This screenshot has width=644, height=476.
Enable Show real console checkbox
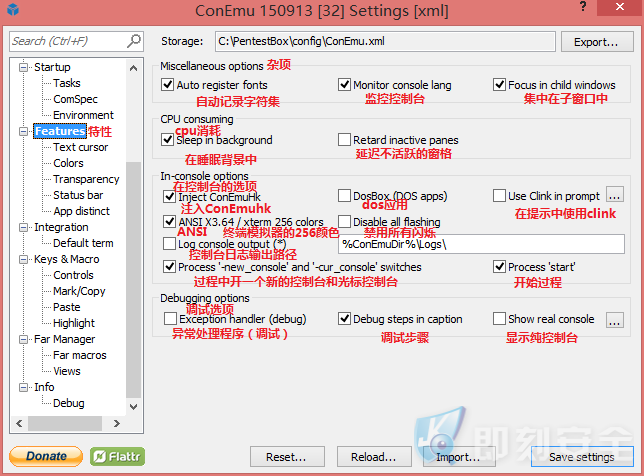coord(499,319)
